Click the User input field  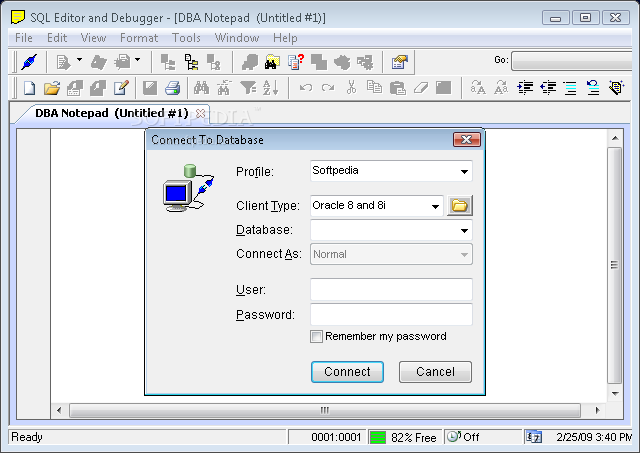(391, 289)
